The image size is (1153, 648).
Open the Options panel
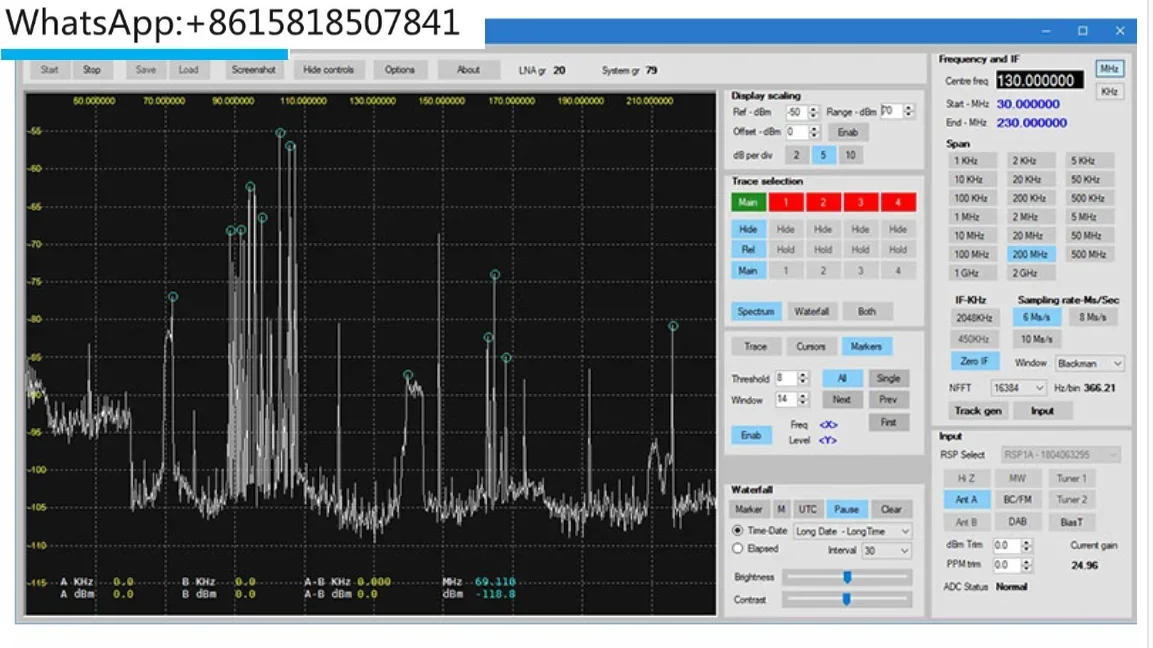[x=400, y=69]
